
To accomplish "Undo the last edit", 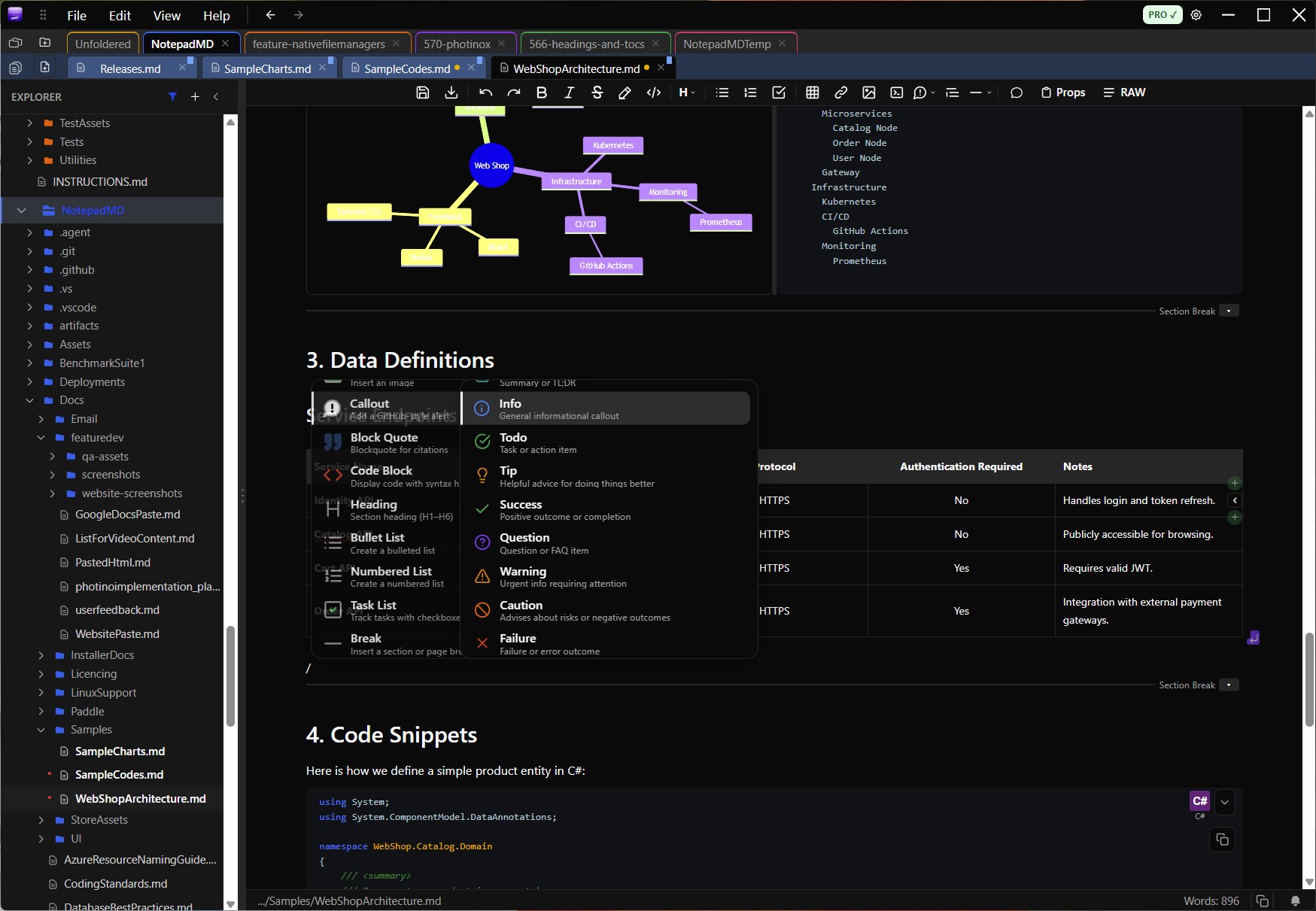I will tap(485, 93).
